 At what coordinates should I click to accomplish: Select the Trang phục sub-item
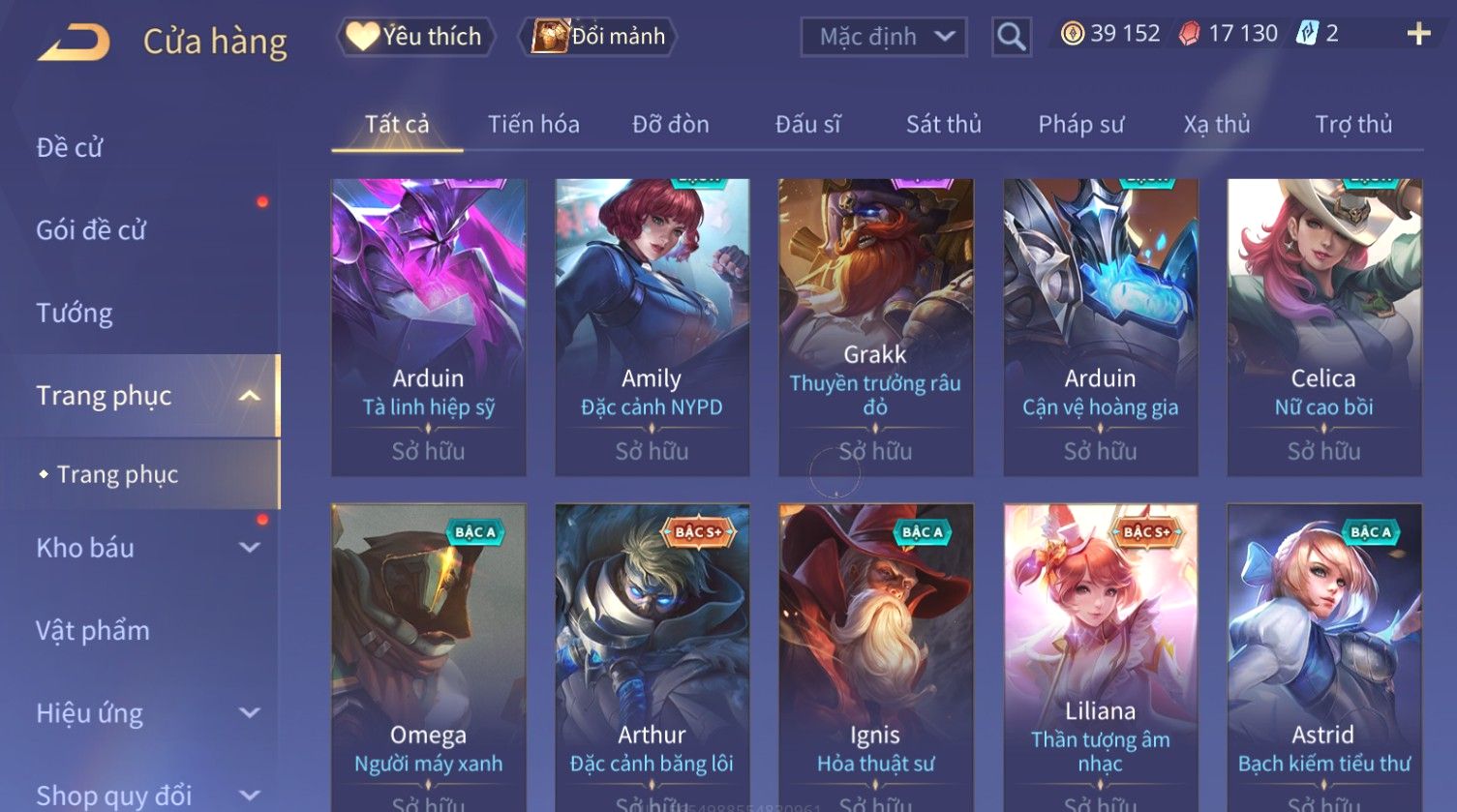[117, 474]
